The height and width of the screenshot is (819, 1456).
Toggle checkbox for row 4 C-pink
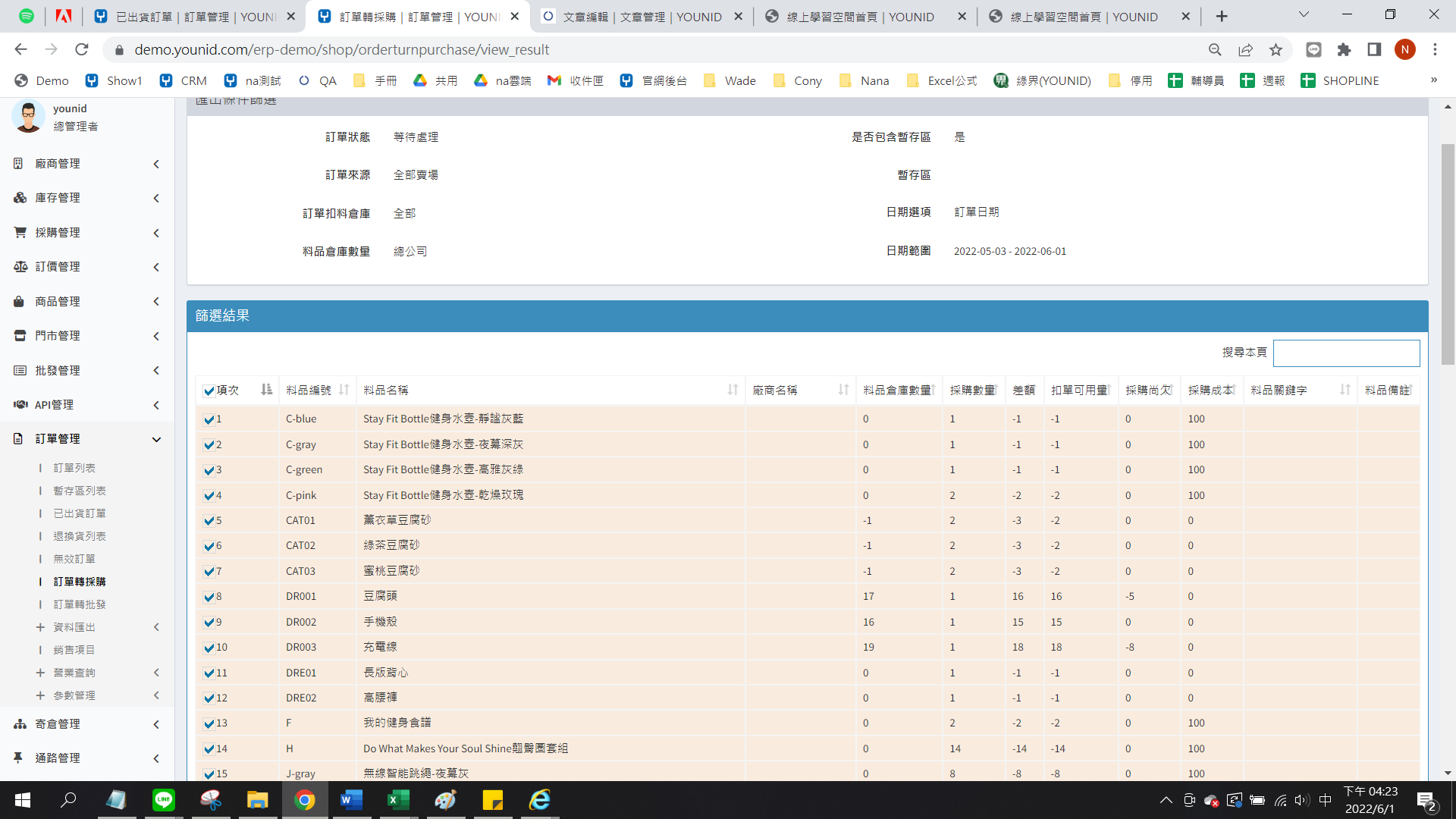click(209, 496)
